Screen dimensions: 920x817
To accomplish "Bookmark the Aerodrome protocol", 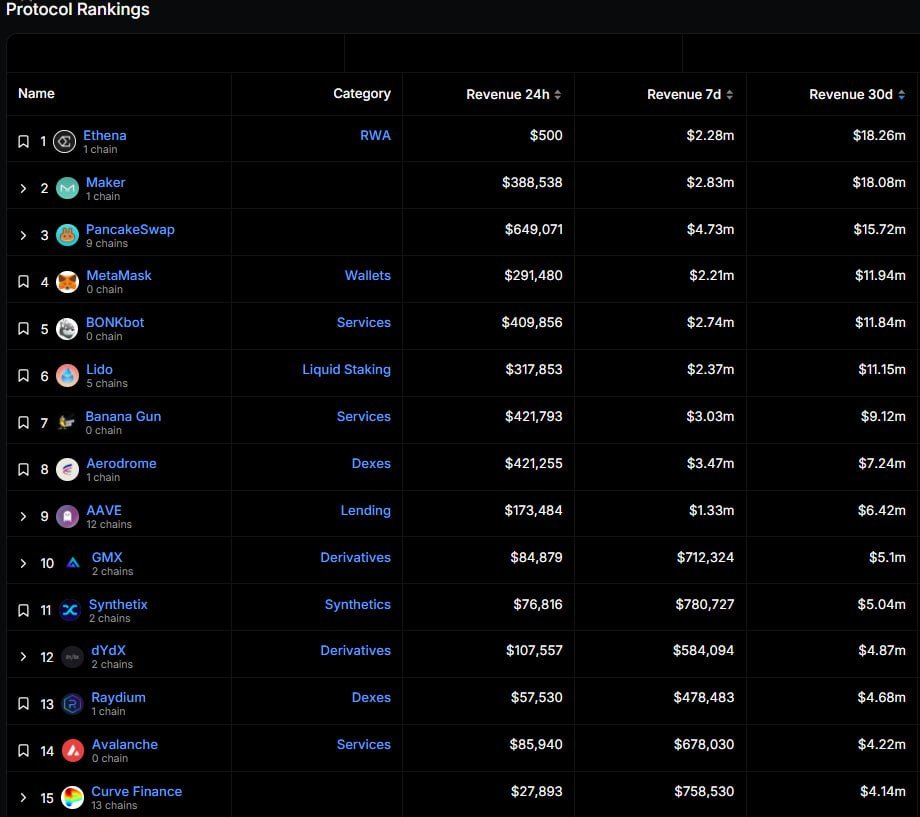I will click(23, 470).
